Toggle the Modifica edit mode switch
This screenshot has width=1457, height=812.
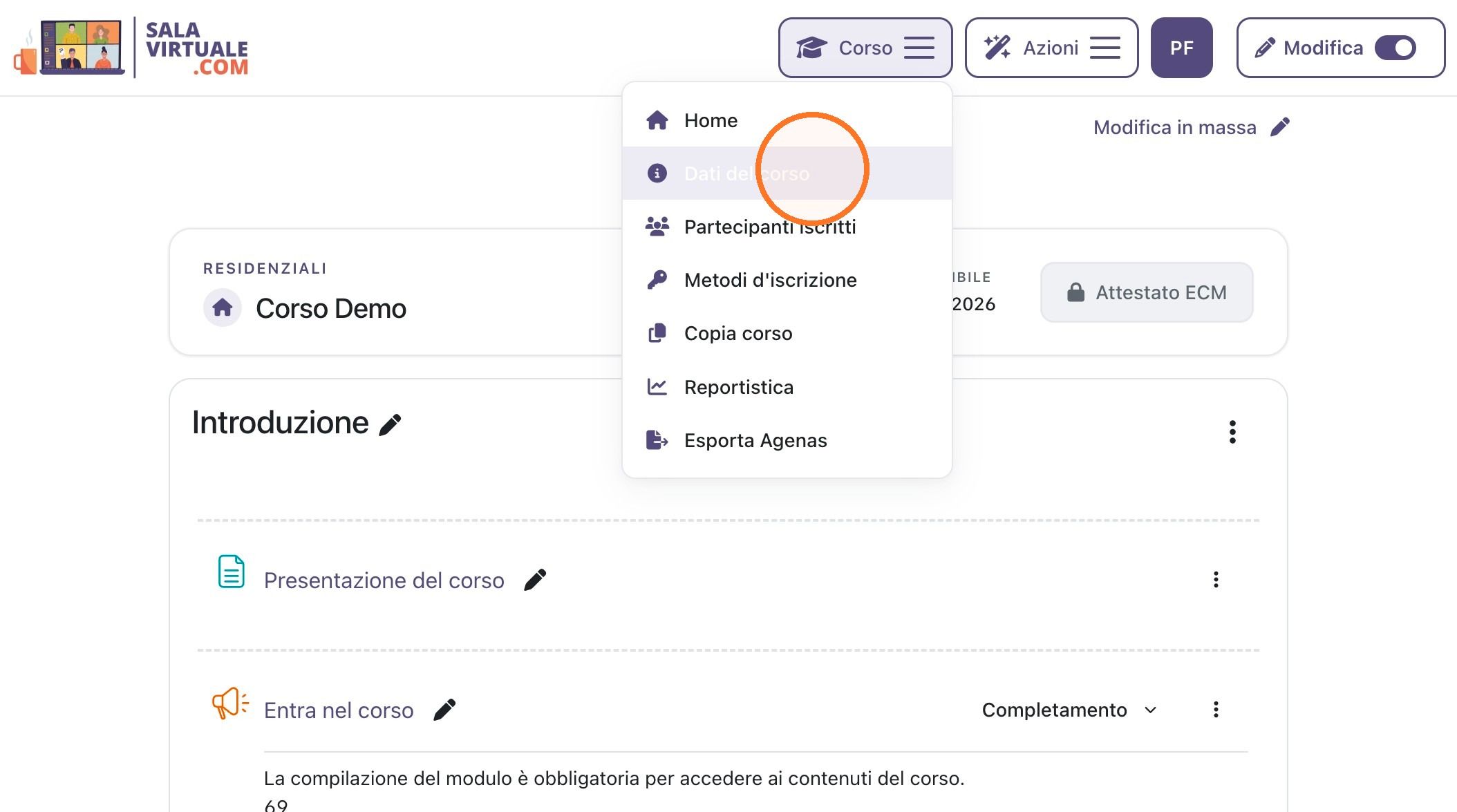click(1395, 48)
